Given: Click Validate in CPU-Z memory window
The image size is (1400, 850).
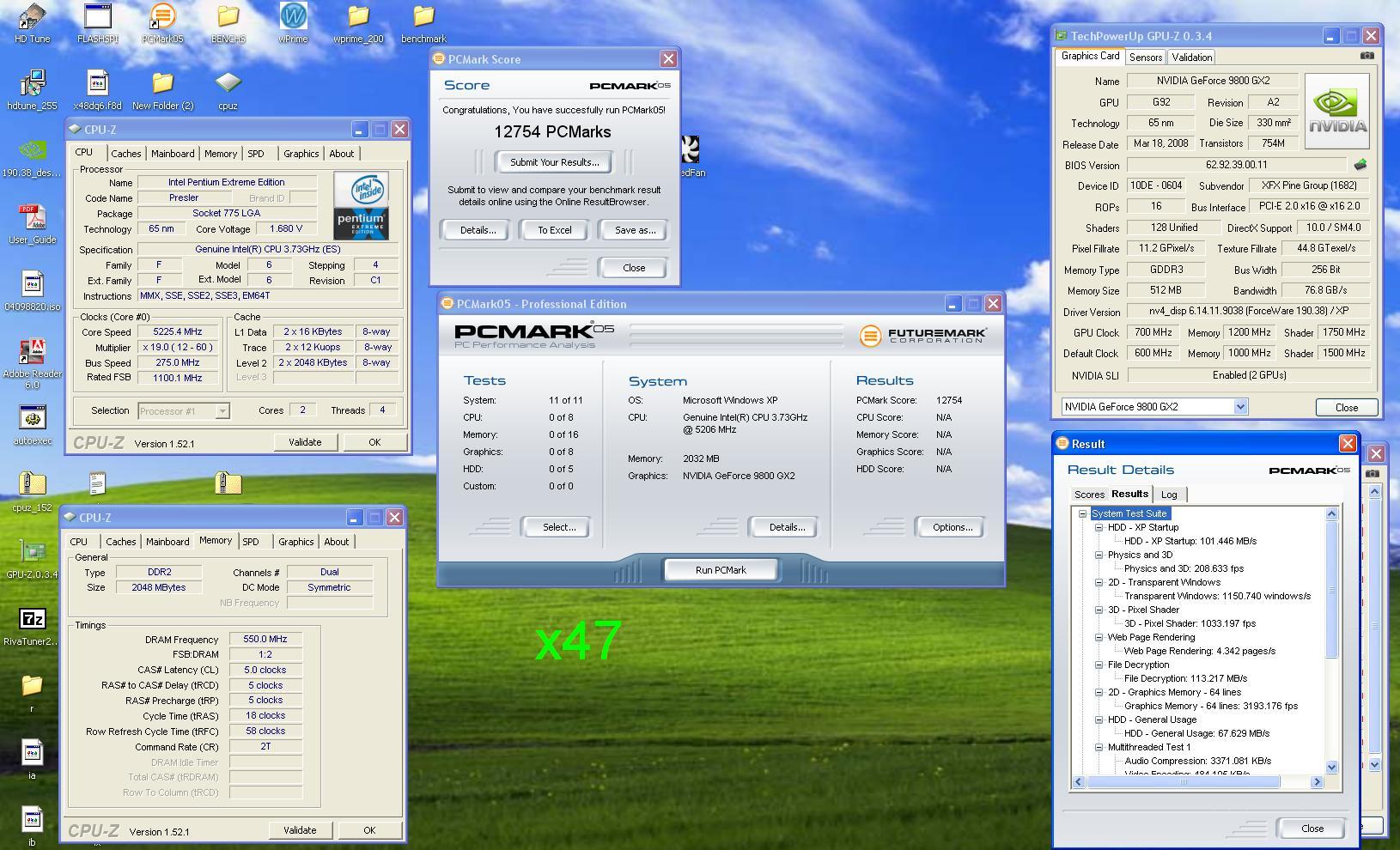Looking at the screenshot, I should (x=300, y=830).
